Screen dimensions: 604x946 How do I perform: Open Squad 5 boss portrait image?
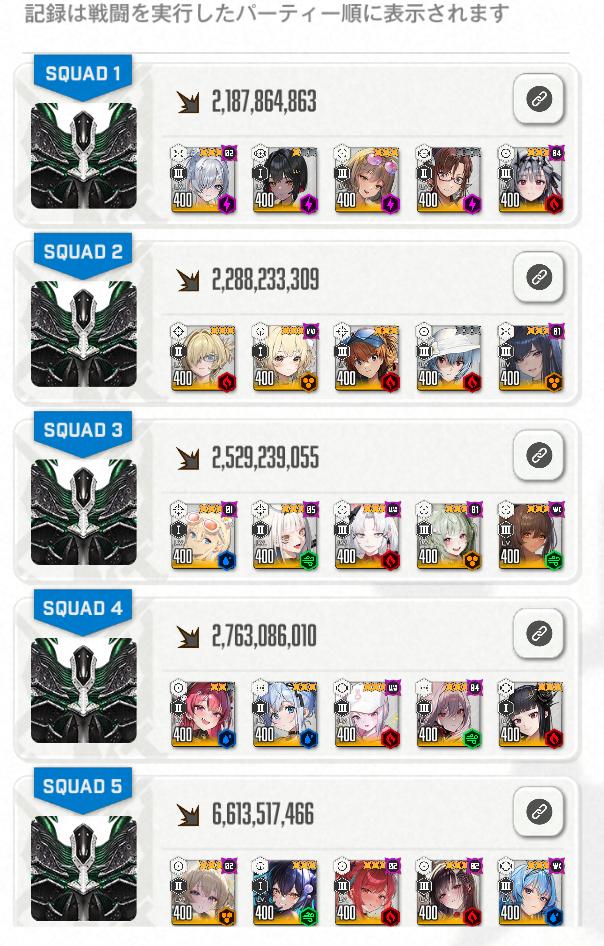pos(84,868)
